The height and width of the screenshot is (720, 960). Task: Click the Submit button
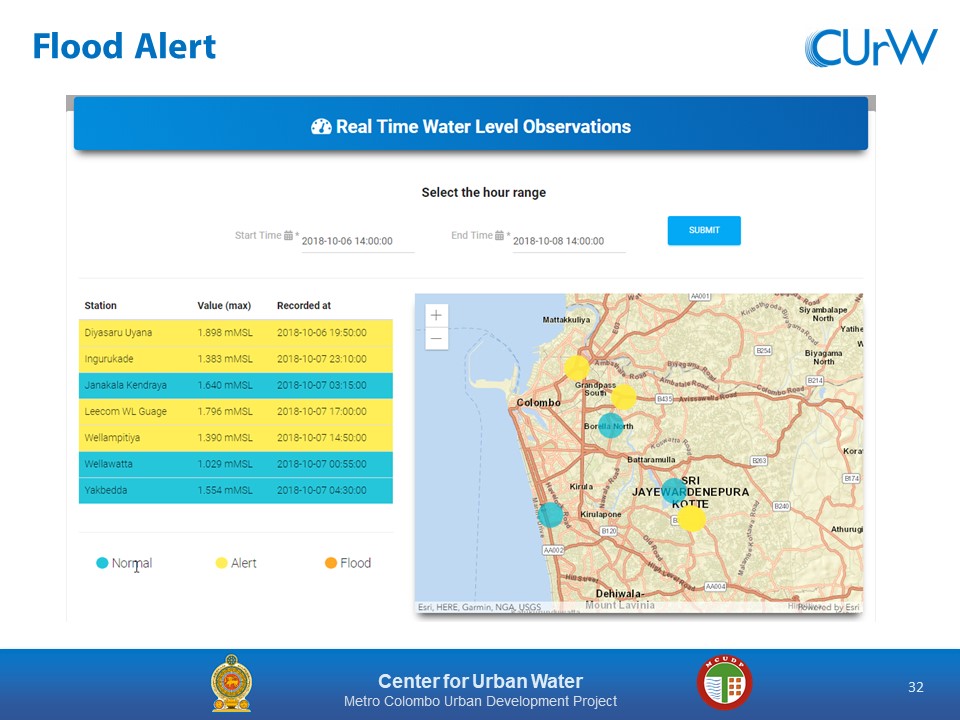coord(704,230)
